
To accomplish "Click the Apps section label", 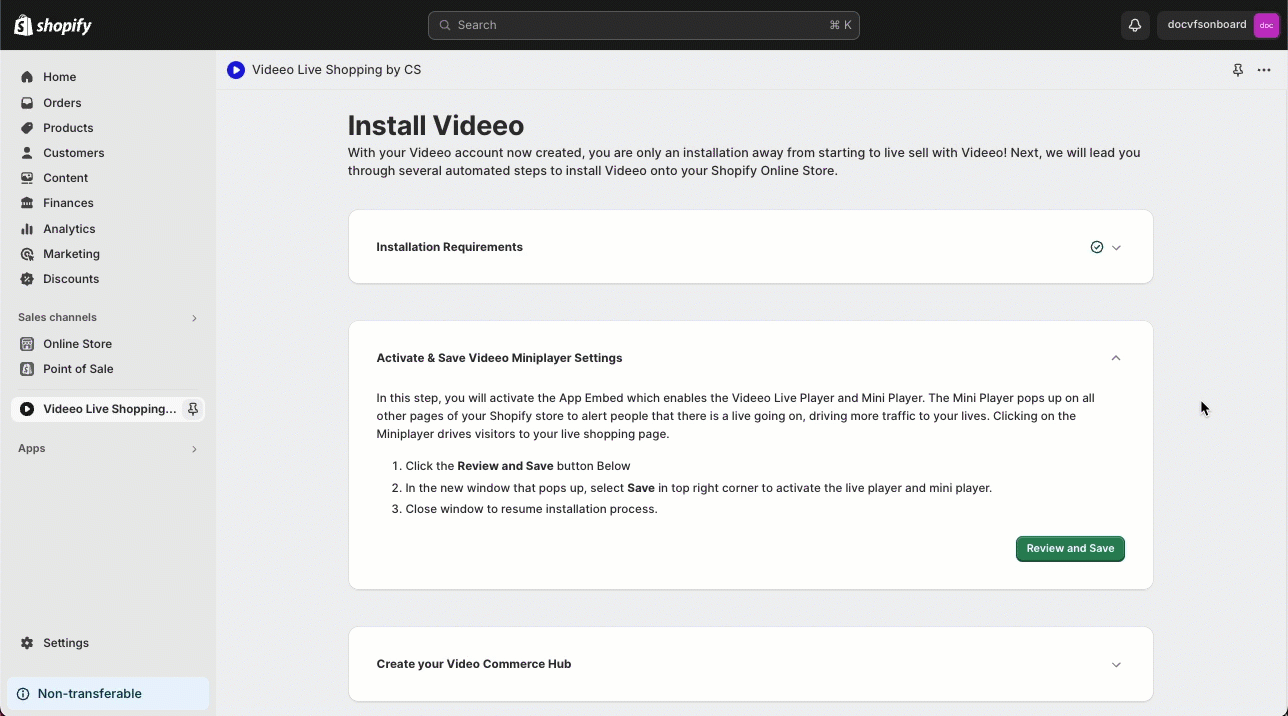I will [32, 448].
